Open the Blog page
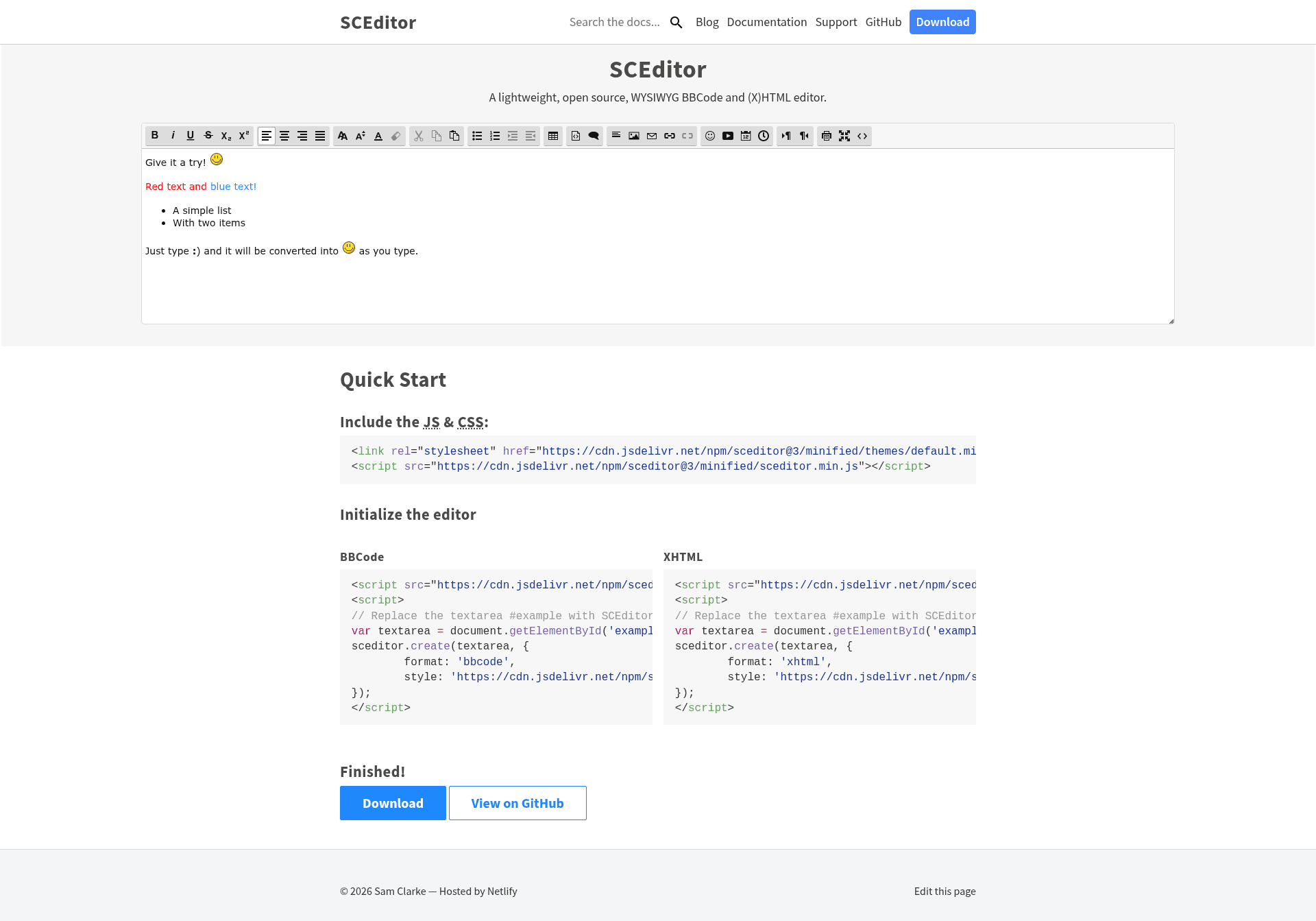The height and width of the screenshot is (921, 1316). click(x=707, y=22)
